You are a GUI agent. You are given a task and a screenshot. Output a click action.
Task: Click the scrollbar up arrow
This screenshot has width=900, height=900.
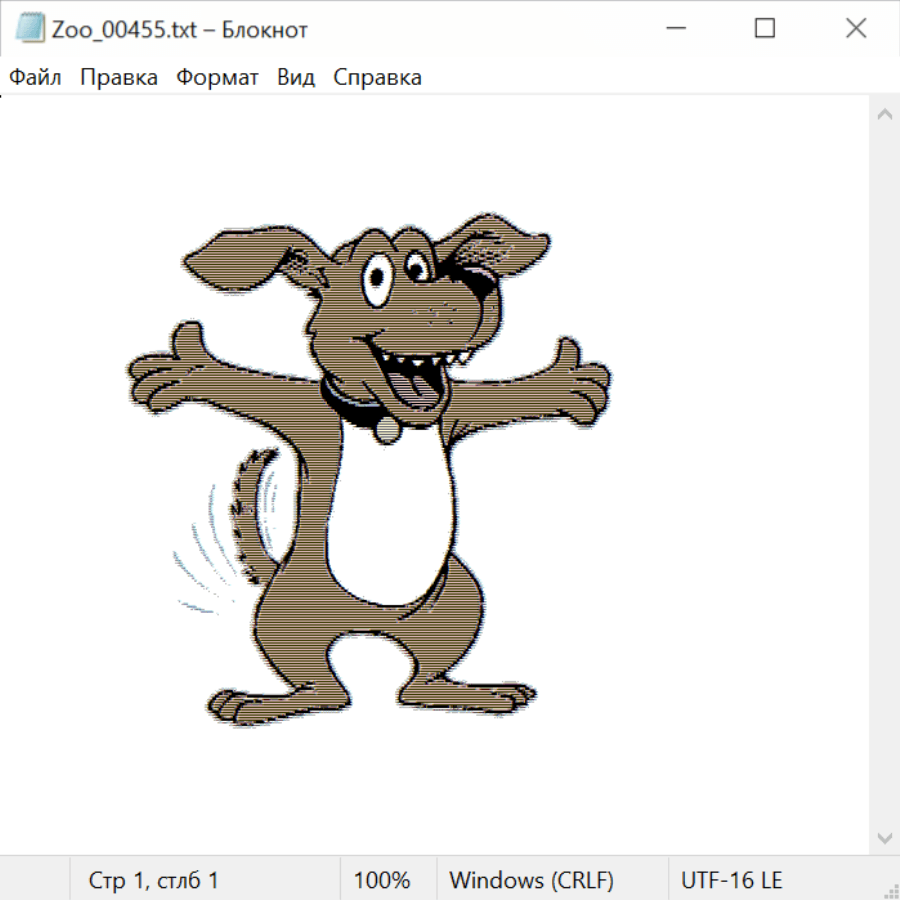884,114
